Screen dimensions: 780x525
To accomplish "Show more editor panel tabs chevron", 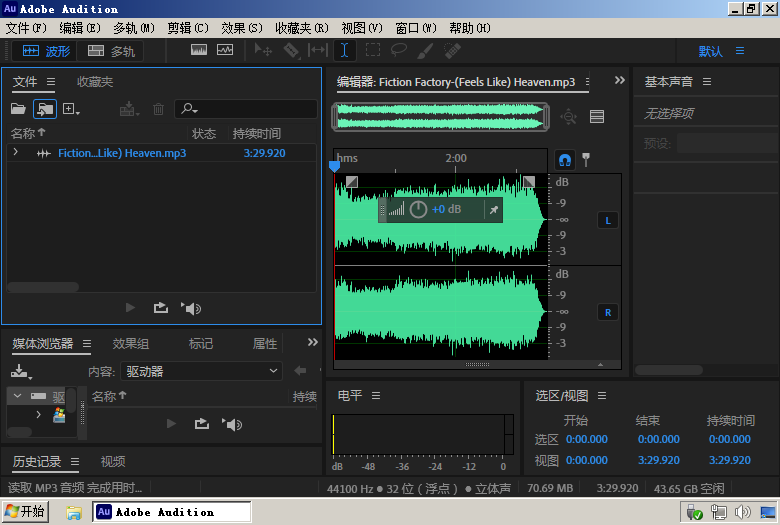I will tap(619, 80).
